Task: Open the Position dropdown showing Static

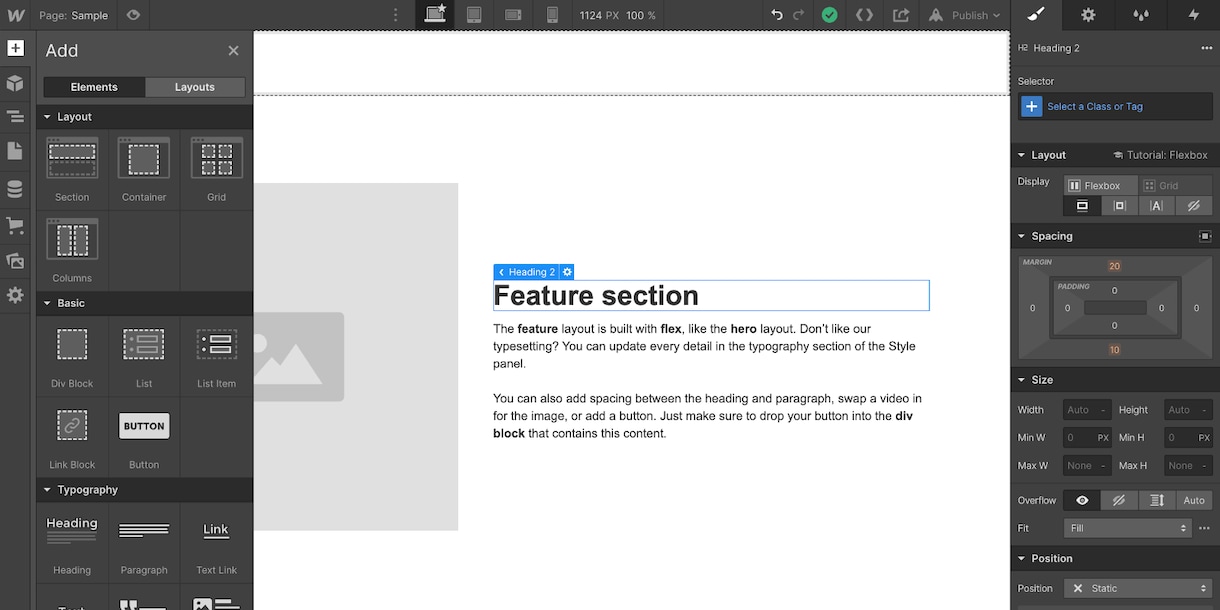Action: click(1138, 588)
